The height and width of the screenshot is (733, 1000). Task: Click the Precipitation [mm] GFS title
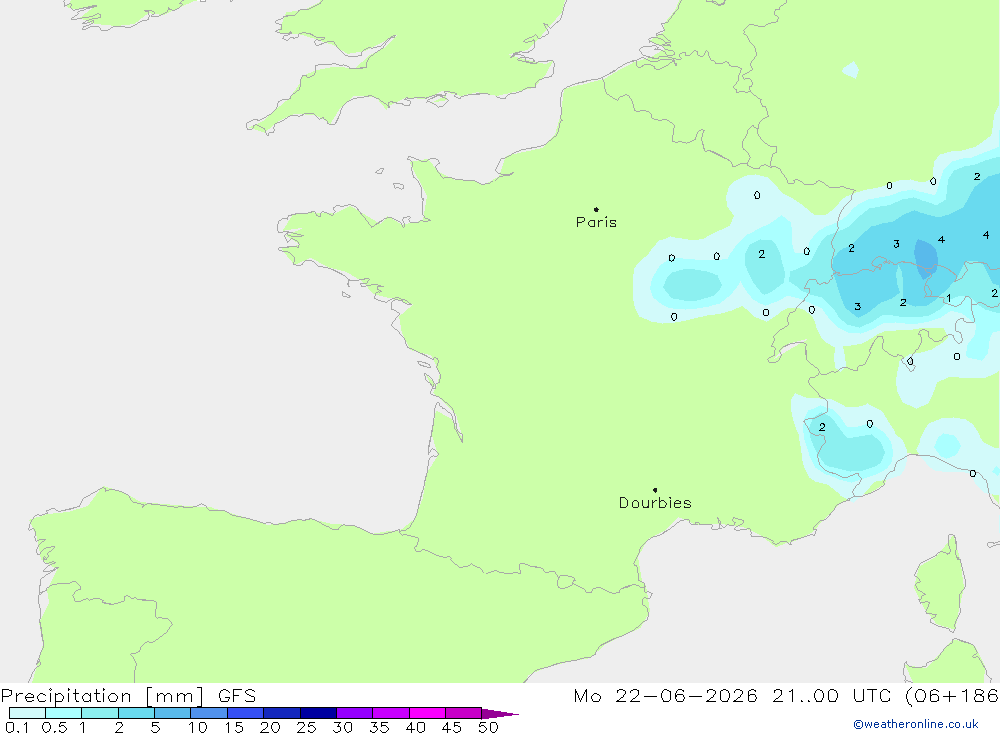128,695
